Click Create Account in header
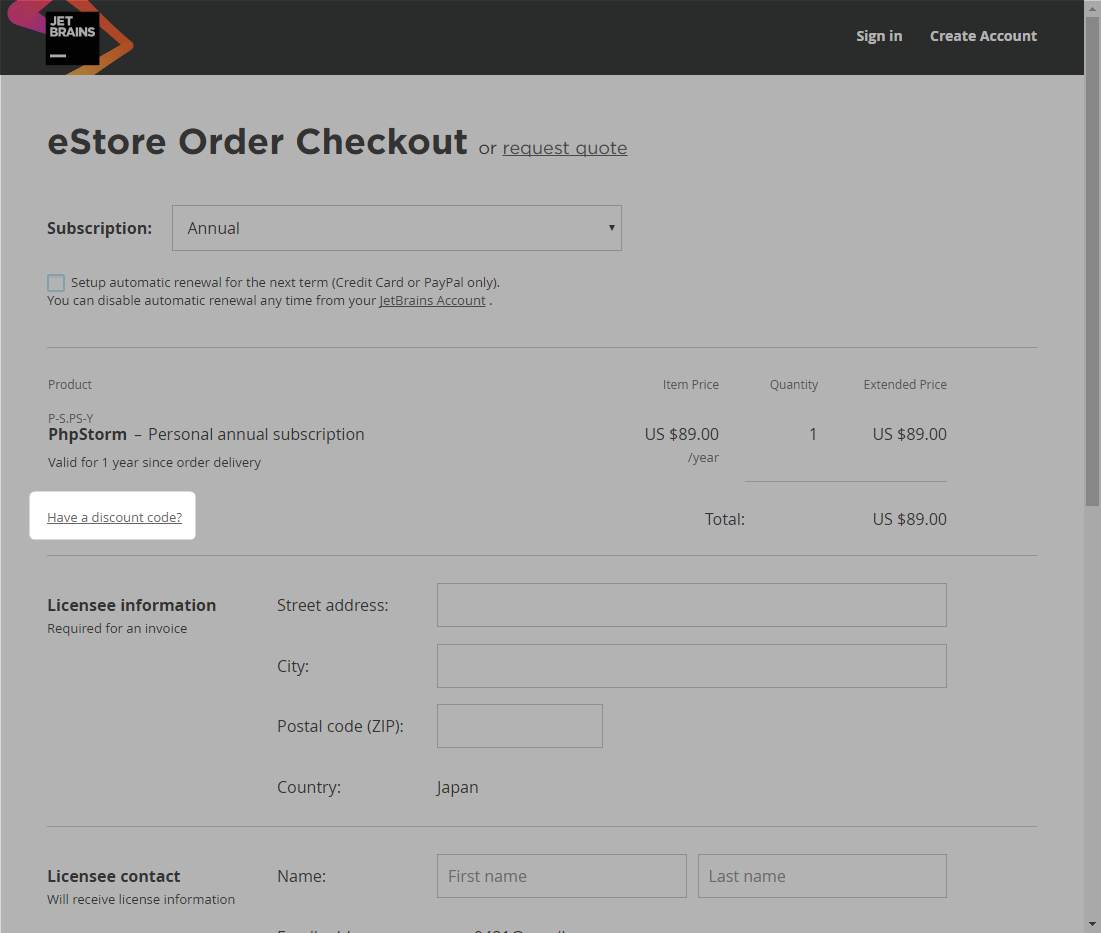 pos(983,37)
